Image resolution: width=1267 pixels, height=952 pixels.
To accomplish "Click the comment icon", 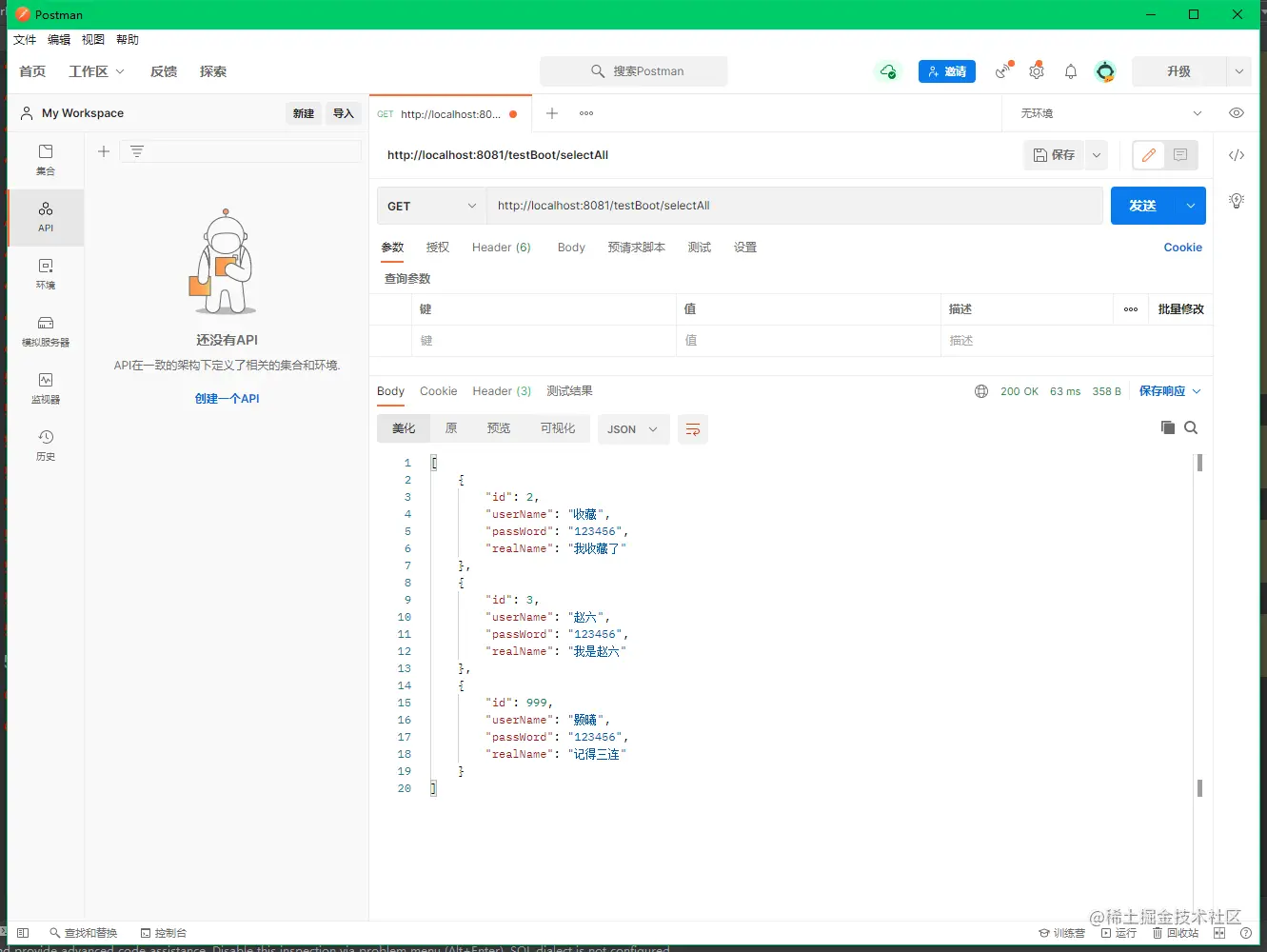I will (1180, 155).
